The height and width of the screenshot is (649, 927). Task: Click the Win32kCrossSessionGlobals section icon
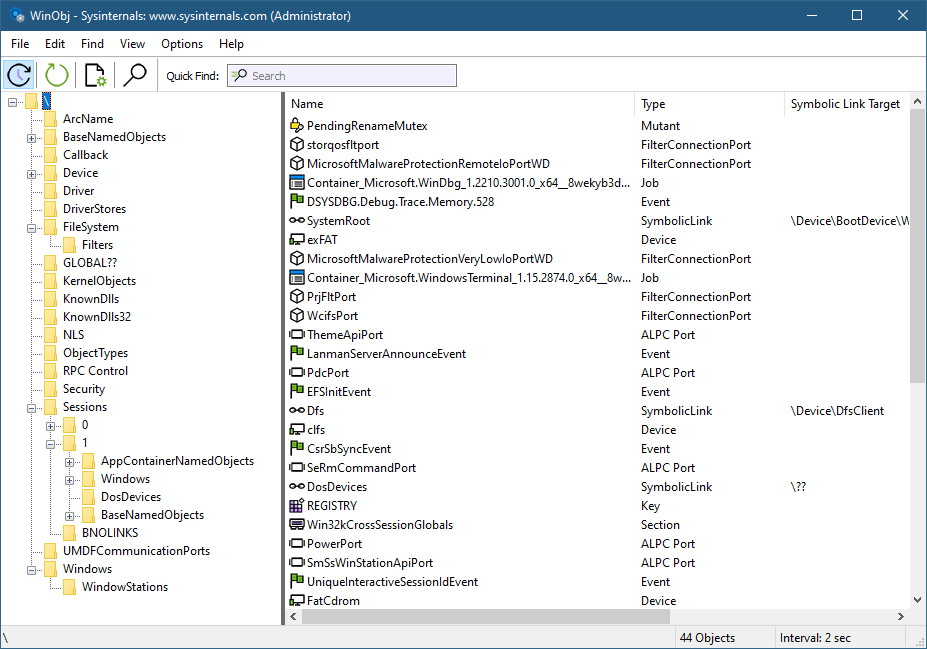(x=296, y=525)
